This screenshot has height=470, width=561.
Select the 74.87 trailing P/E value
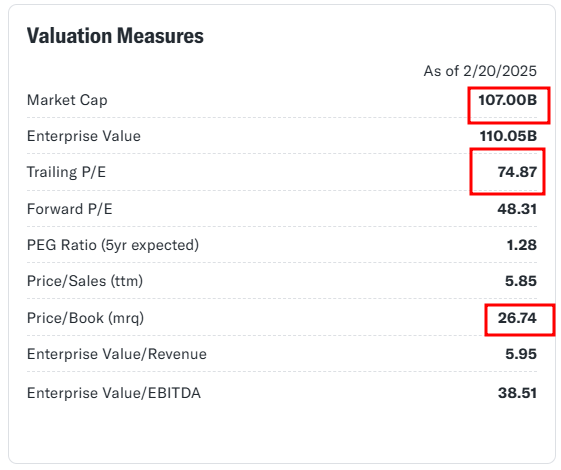point(517,172)
